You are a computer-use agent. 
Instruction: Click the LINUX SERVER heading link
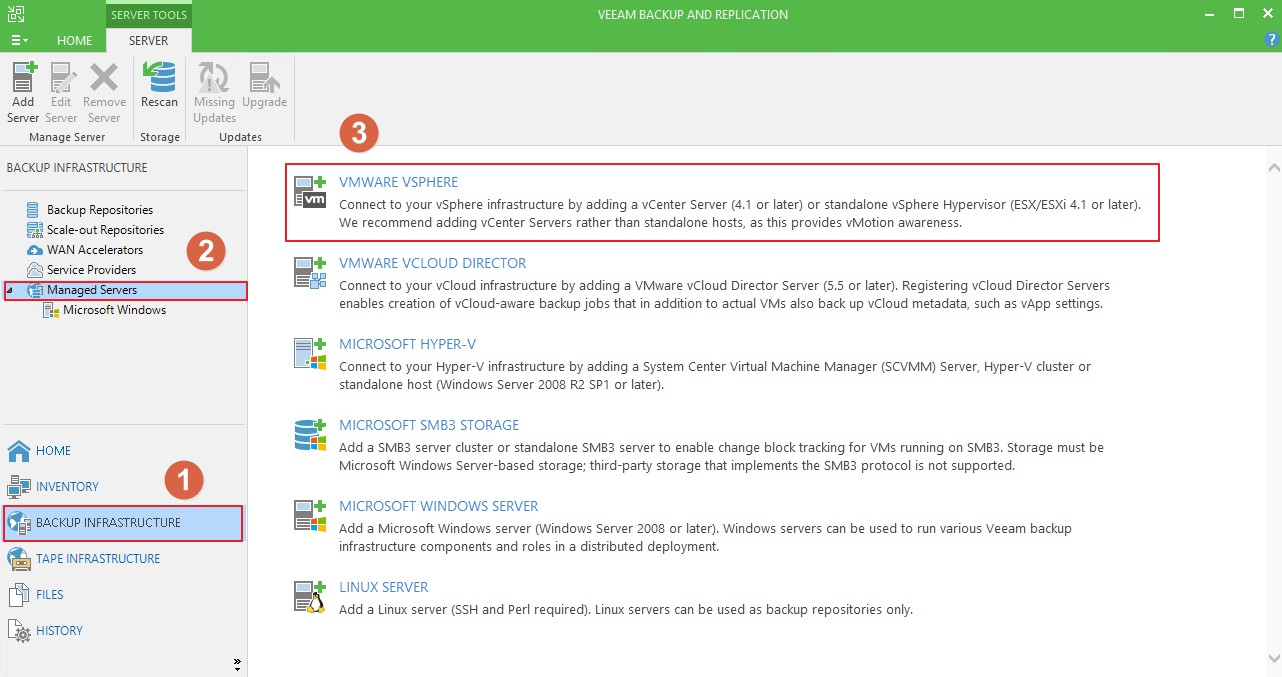pyautogui.click(x=383, y=587)
